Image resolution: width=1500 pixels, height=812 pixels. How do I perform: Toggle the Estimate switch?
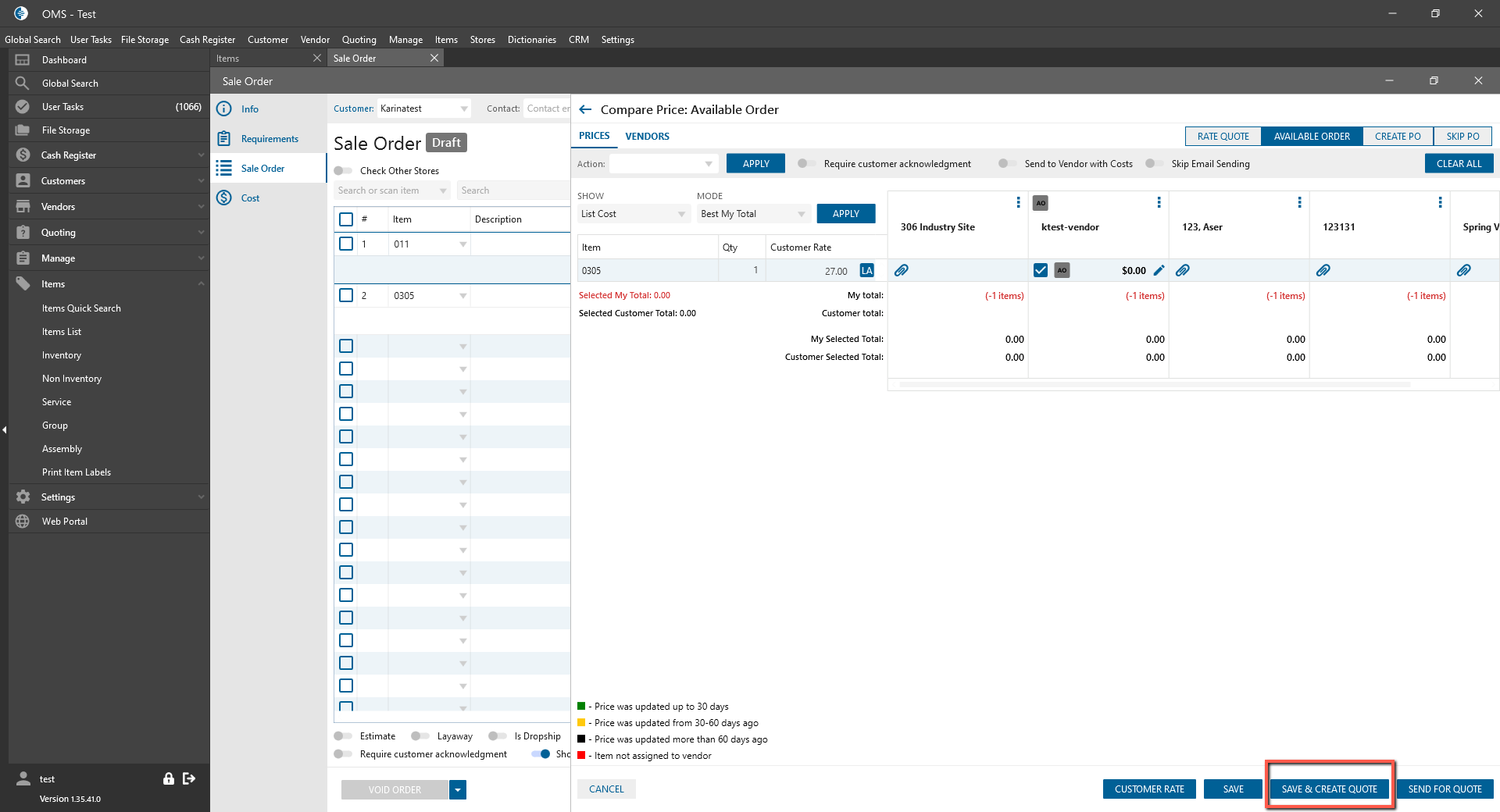tap(343, 736)
